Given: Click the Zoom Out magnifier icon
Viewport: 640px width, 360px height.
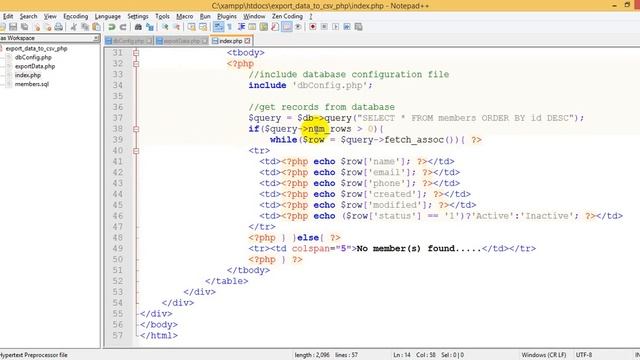Looking at the screenshot, I should (x=177, y=27).
